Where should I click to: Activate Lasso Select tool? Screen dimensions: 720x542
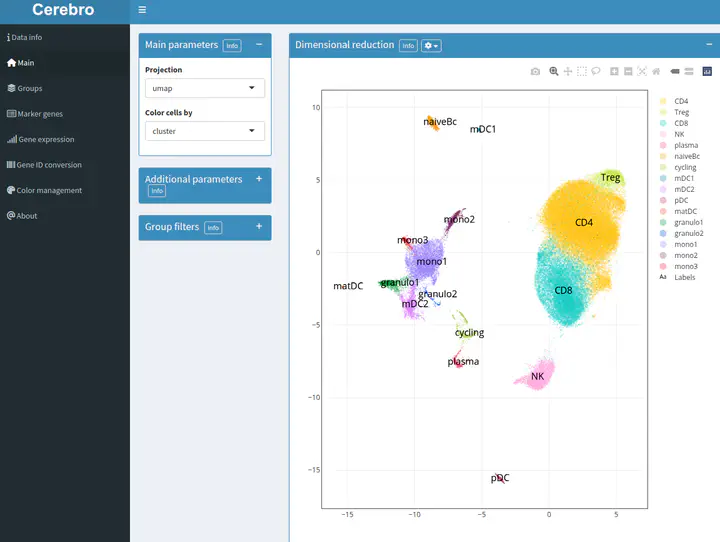[596, 72]
